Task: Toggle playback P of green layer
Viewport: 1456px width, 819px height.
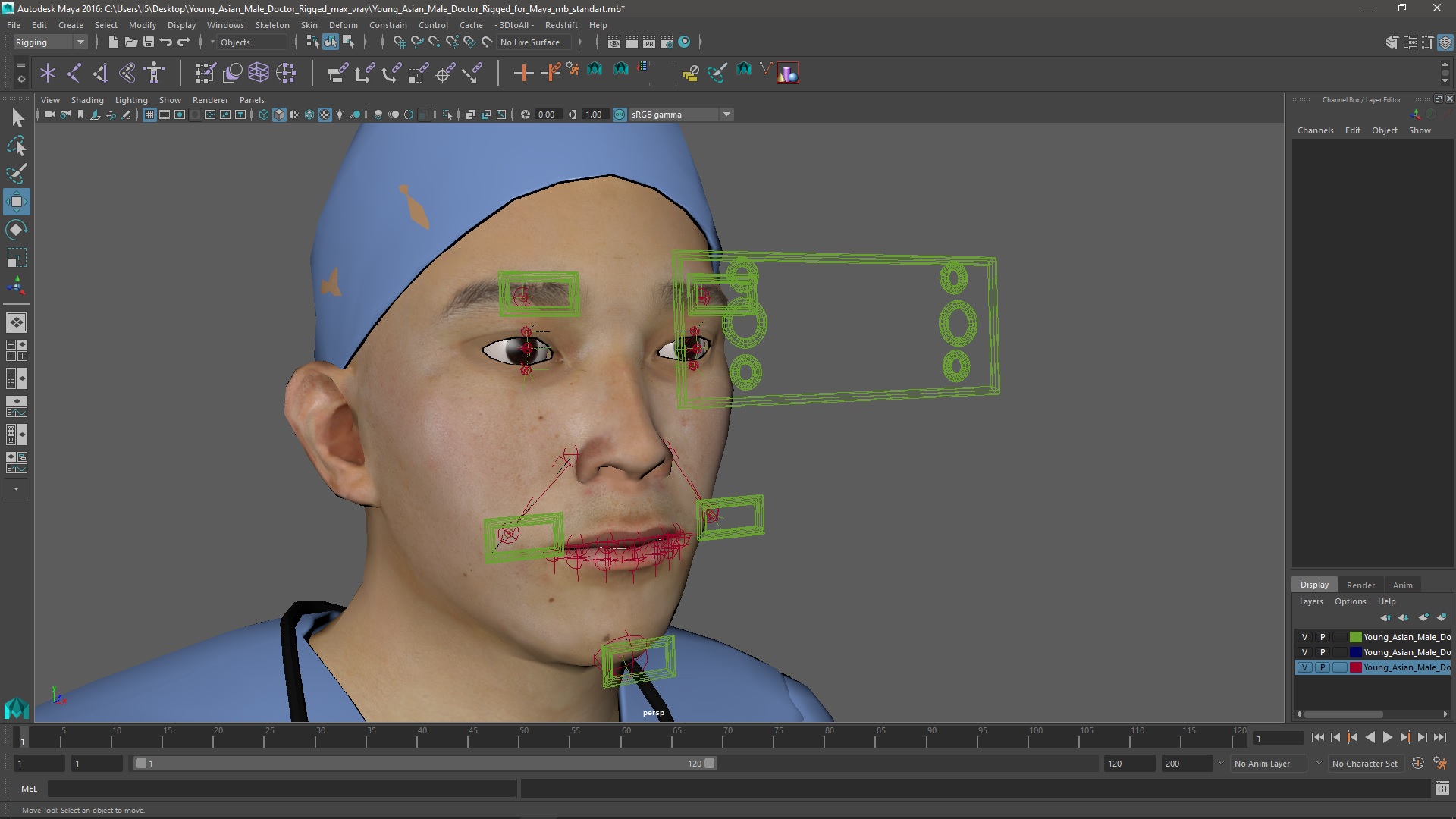Action: [x=1323, y=637]
